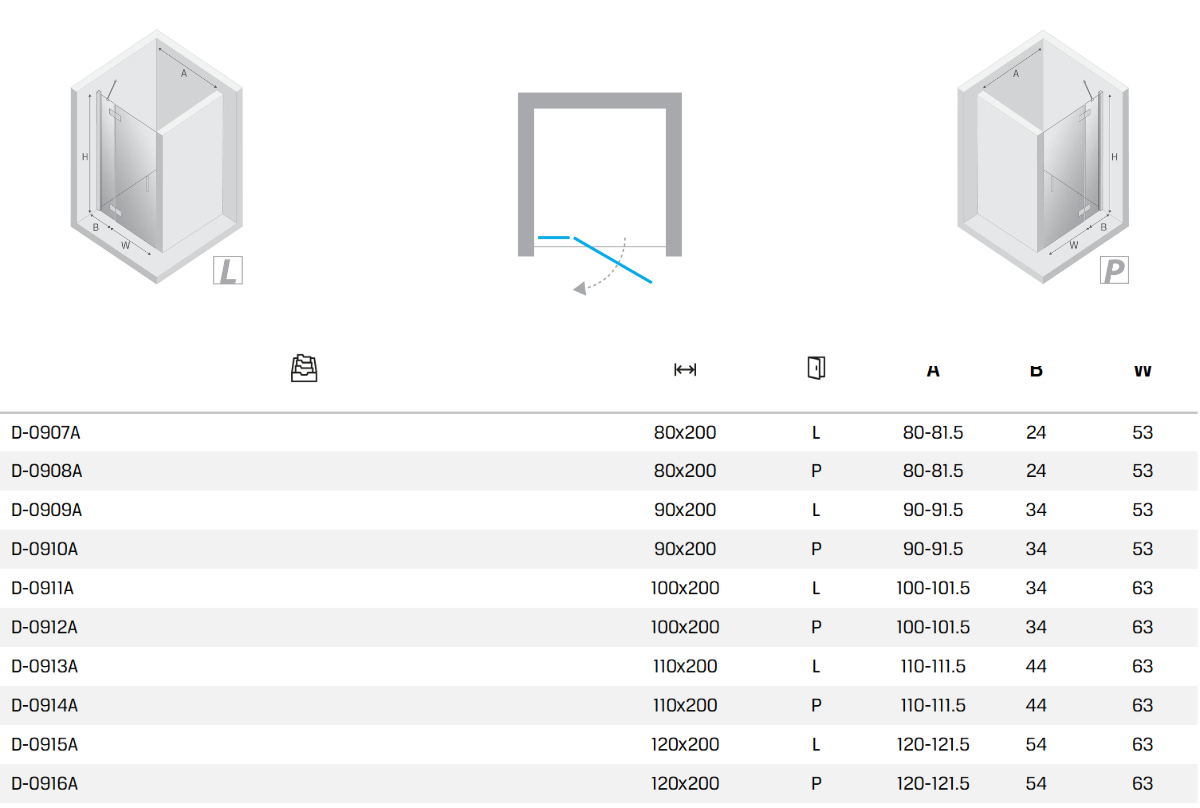
Task: Click the door orientation icon
Action: [816, 368]
